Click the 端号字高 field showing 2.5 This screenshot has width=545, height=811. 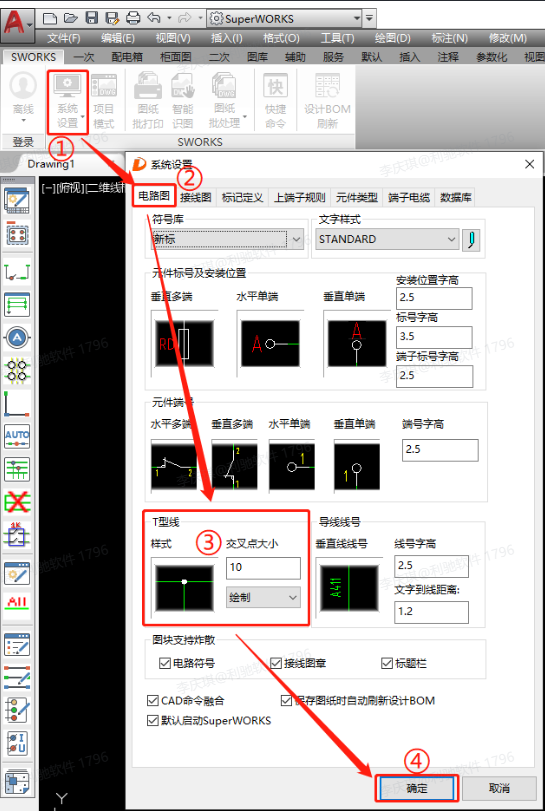(x=440, y=450)
